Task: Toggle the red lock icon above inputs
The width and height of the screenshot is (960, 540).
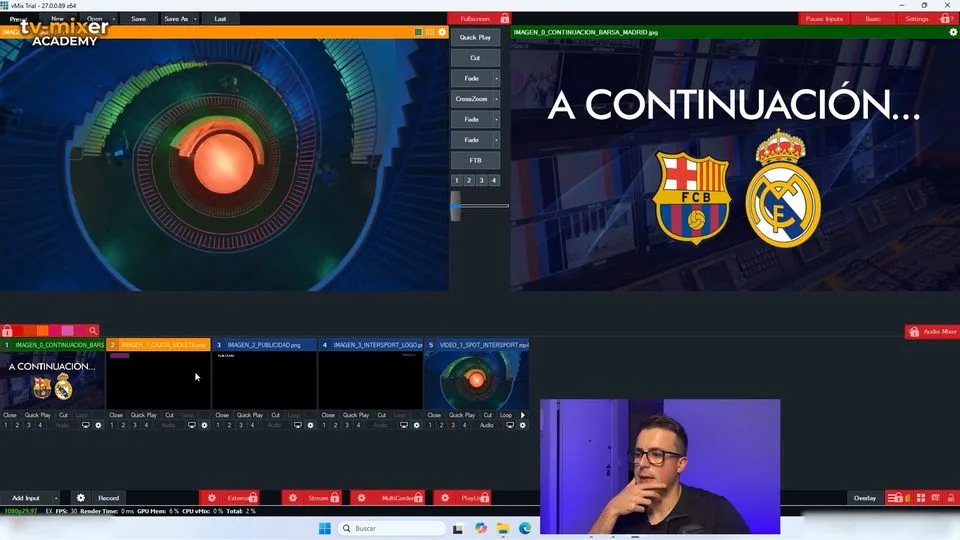Action: [x=7, y=331]
